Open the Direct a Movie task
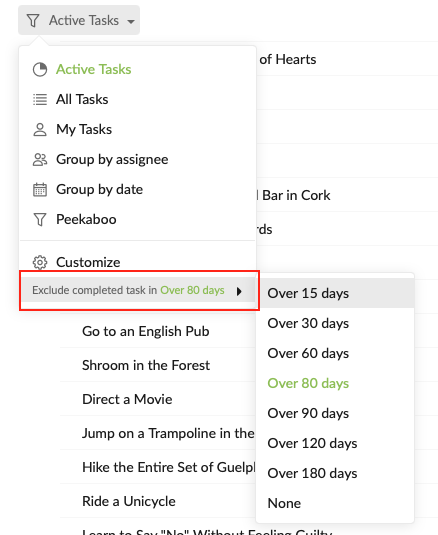438x535 pixels. pos(127,399)
